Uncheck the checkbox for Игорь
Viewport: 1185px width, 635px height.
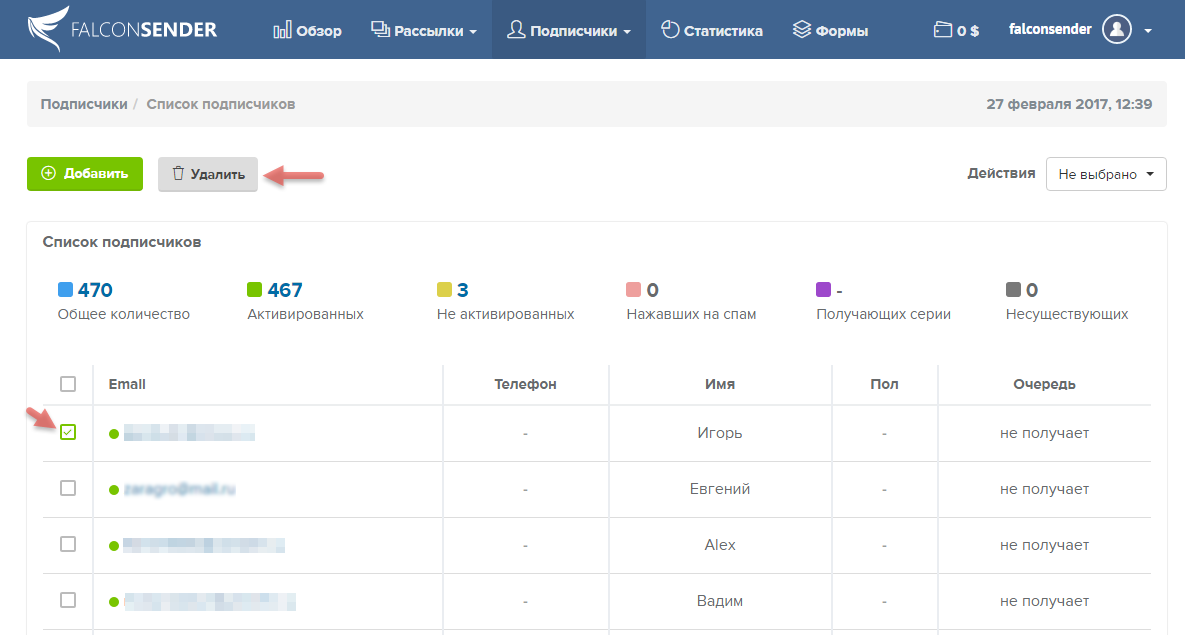tap(68, 432)
